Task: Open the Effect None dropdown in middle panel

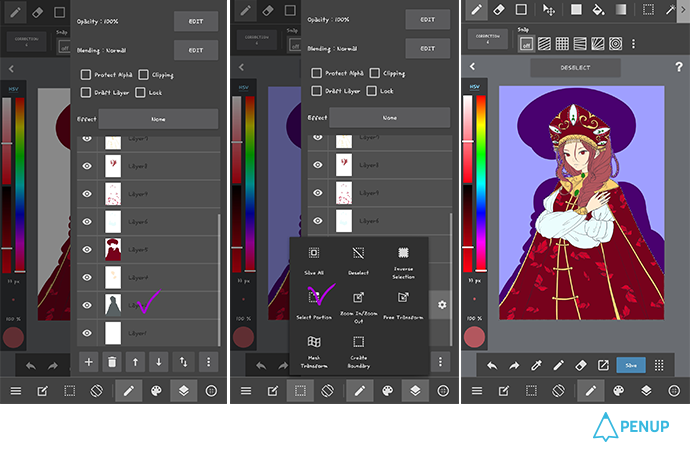Action: 389,118
